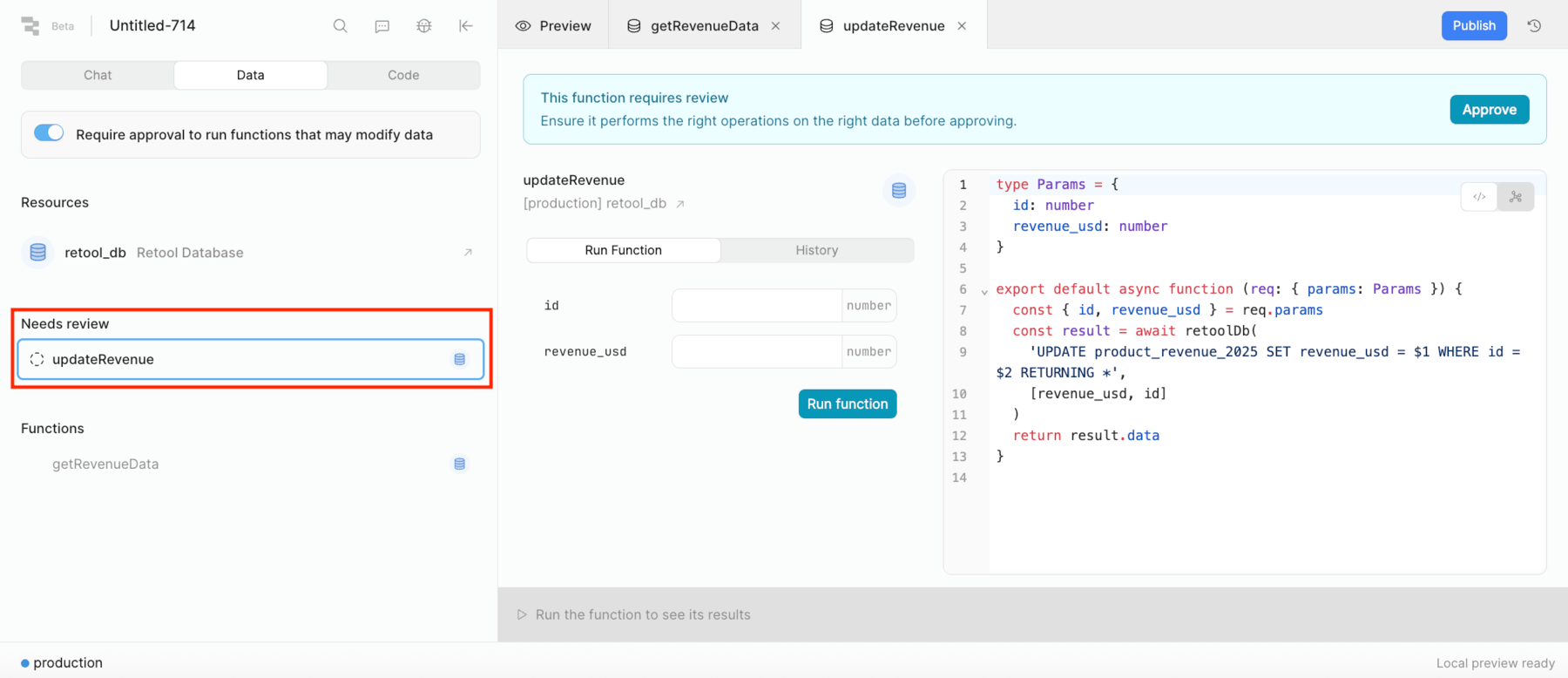Close the updateRevenue tab

coord(962,26)
